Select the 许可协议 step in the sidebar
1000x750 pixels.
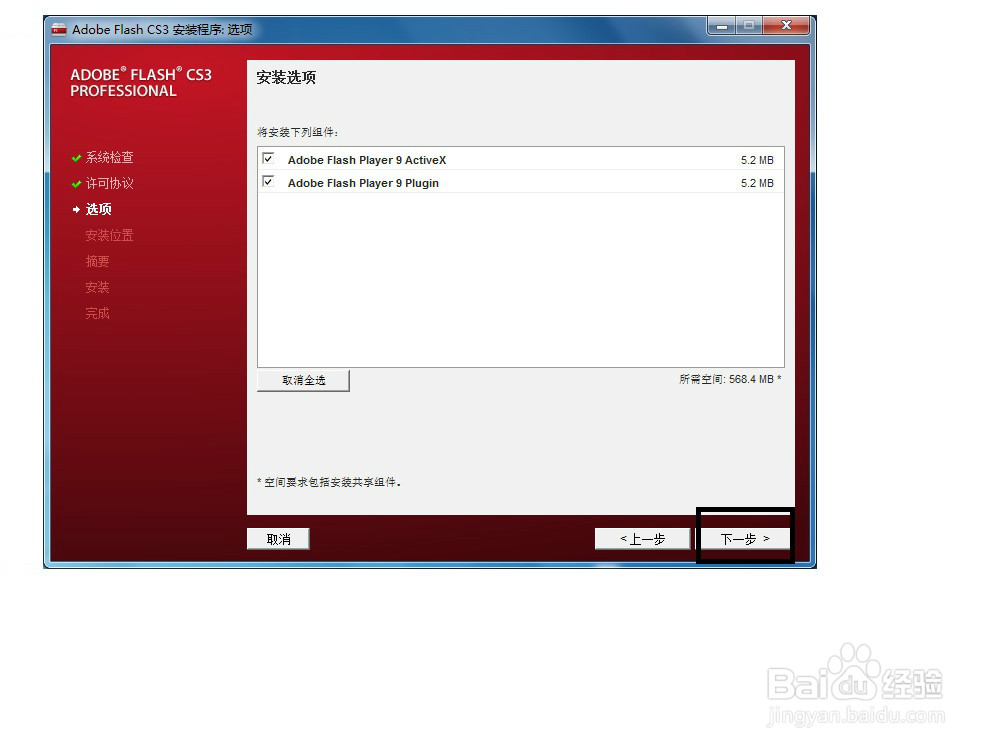point(110,184)
